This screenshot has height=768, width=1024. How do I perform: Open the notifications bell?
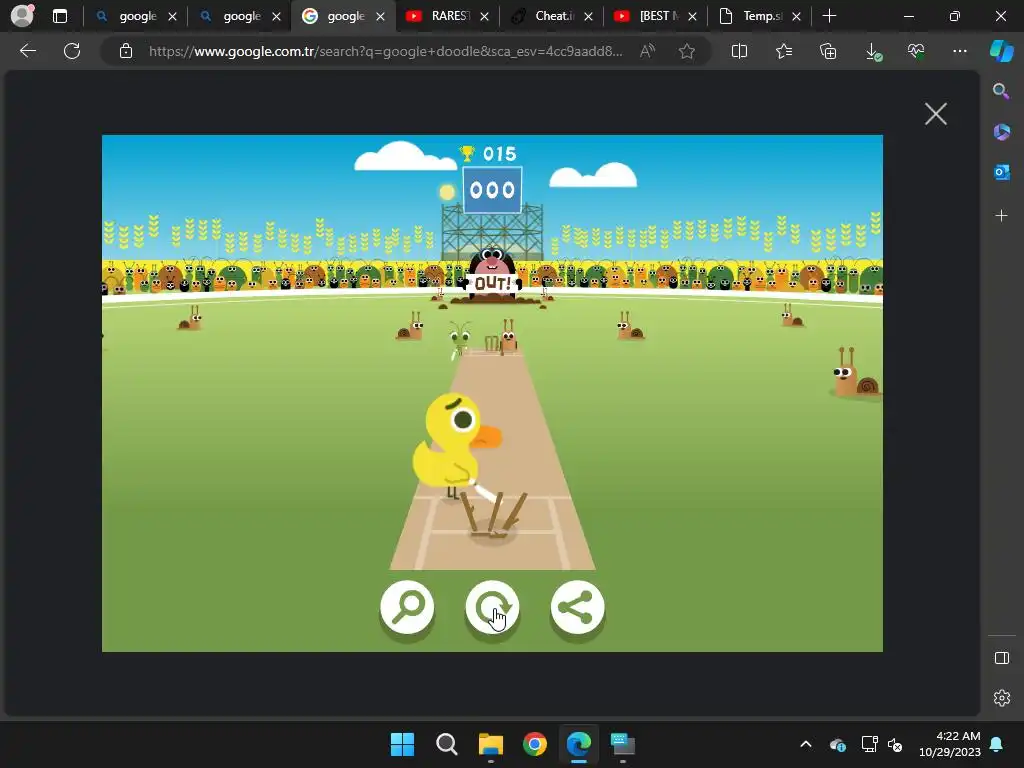(997, 744)
